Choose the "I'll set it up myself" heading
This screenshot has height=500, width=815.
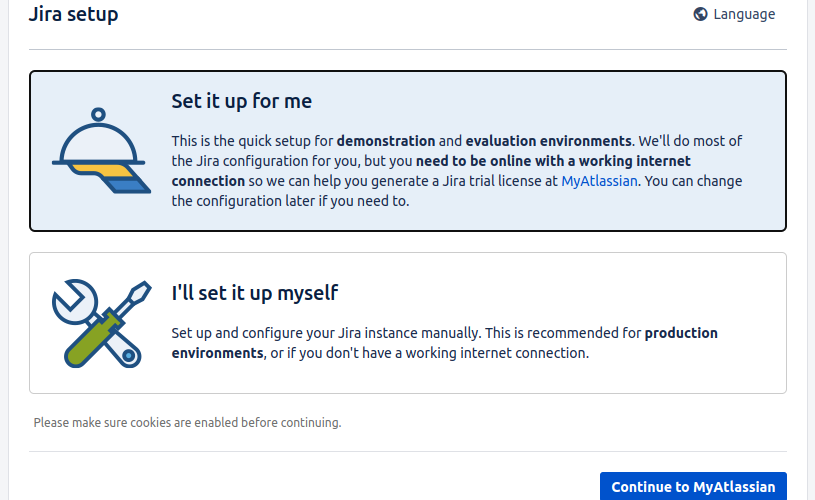[255, 293]
